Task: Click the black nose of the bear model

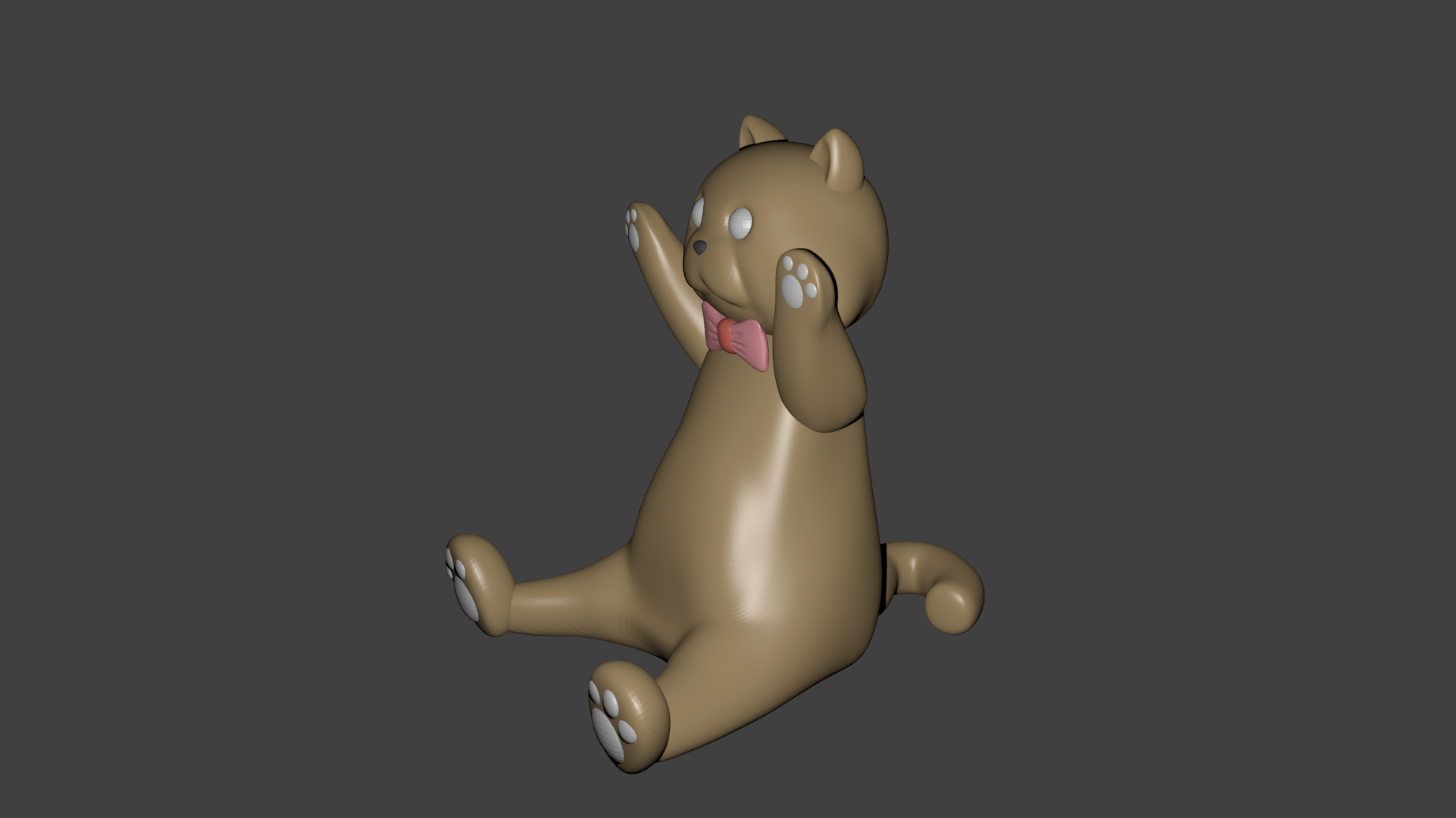Action: pos(700,247)
